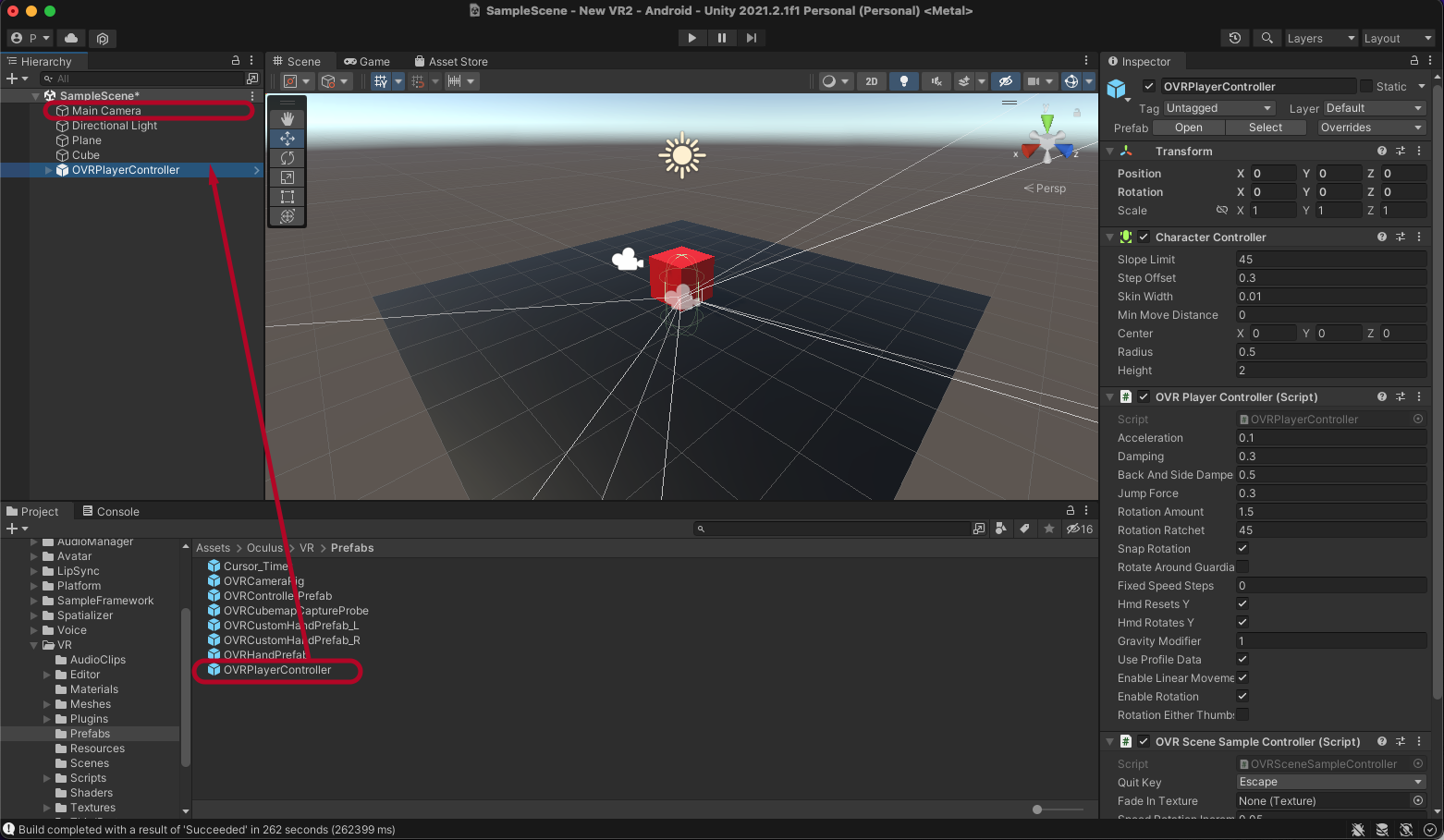Start Play mode with the Play button
Image resolution: width=1444 pixels, height=840 pixels.
[x=691, y=38]
